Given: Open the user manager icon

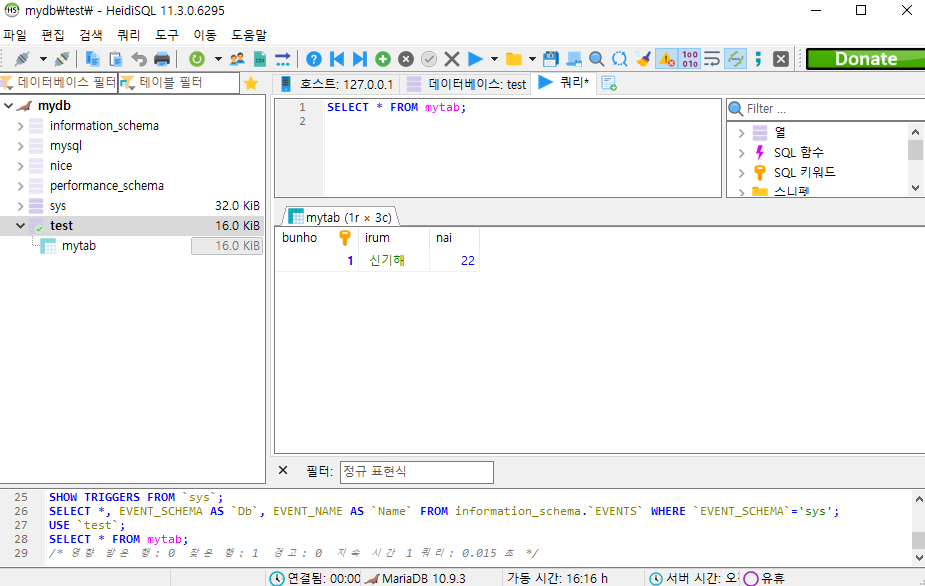Looking at the screenshot, I should coord(237,59).
